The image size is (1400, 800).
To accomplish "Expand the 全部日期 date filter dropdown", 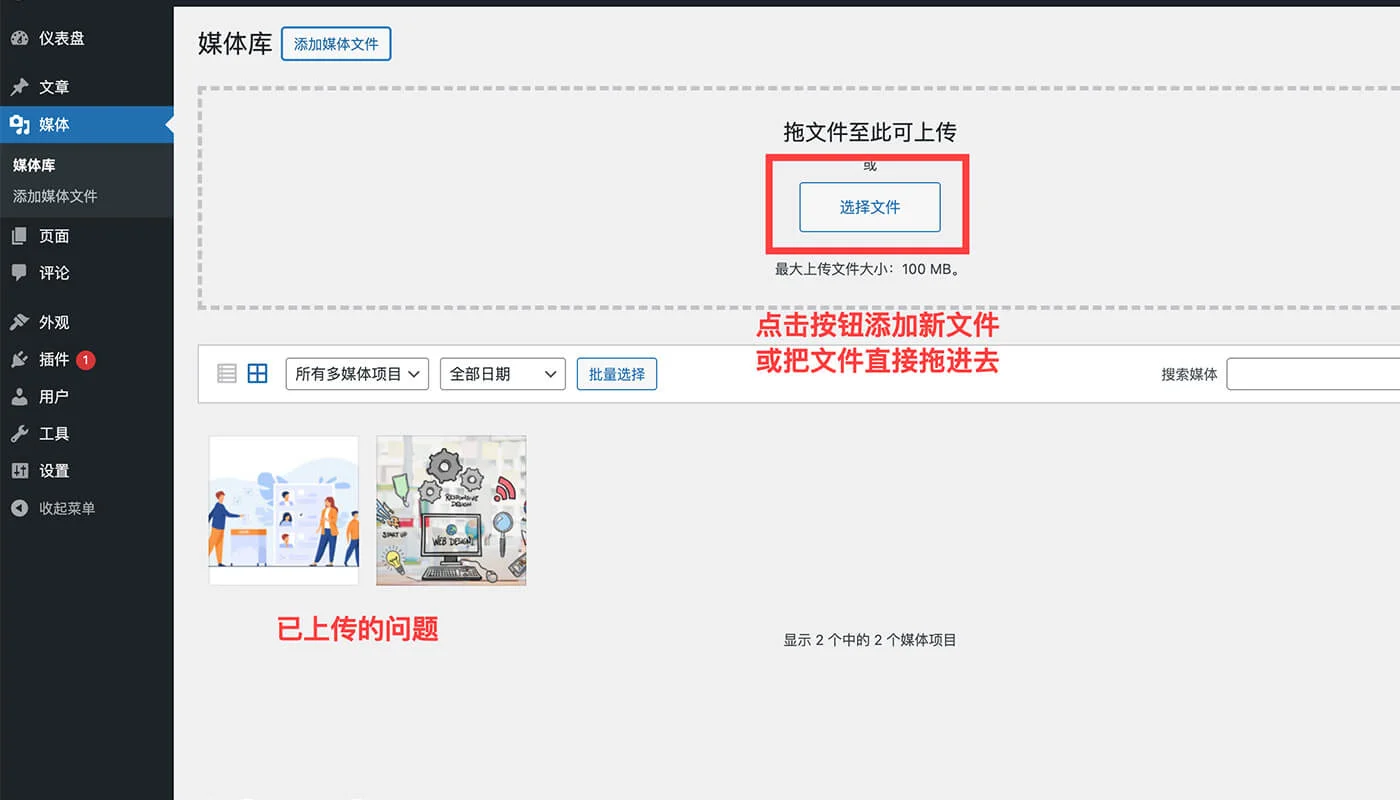I will click(x=502, y=373).
